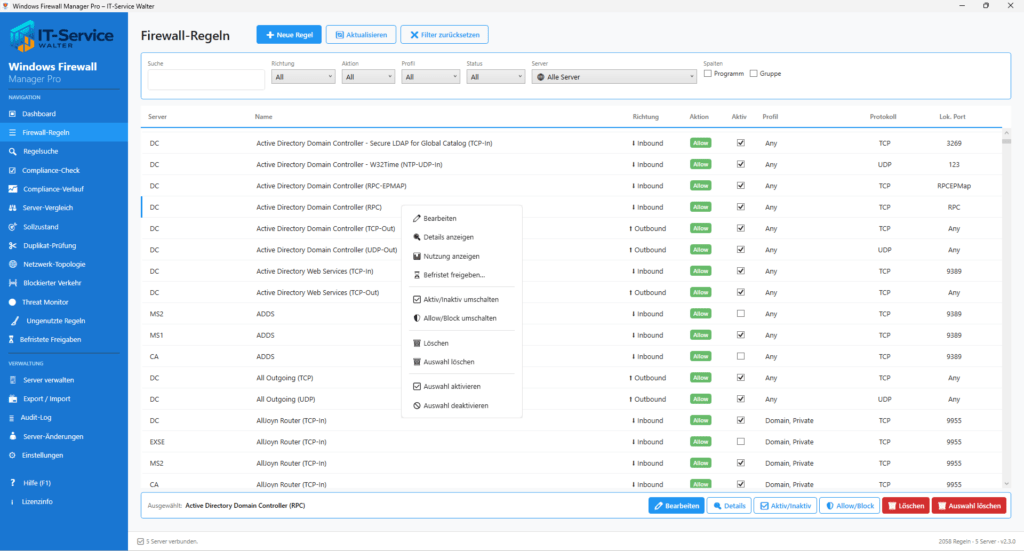Click scroll-up arrow of rule list
This screenshot has width=1024, height=551.
[x=1006, y=133]
